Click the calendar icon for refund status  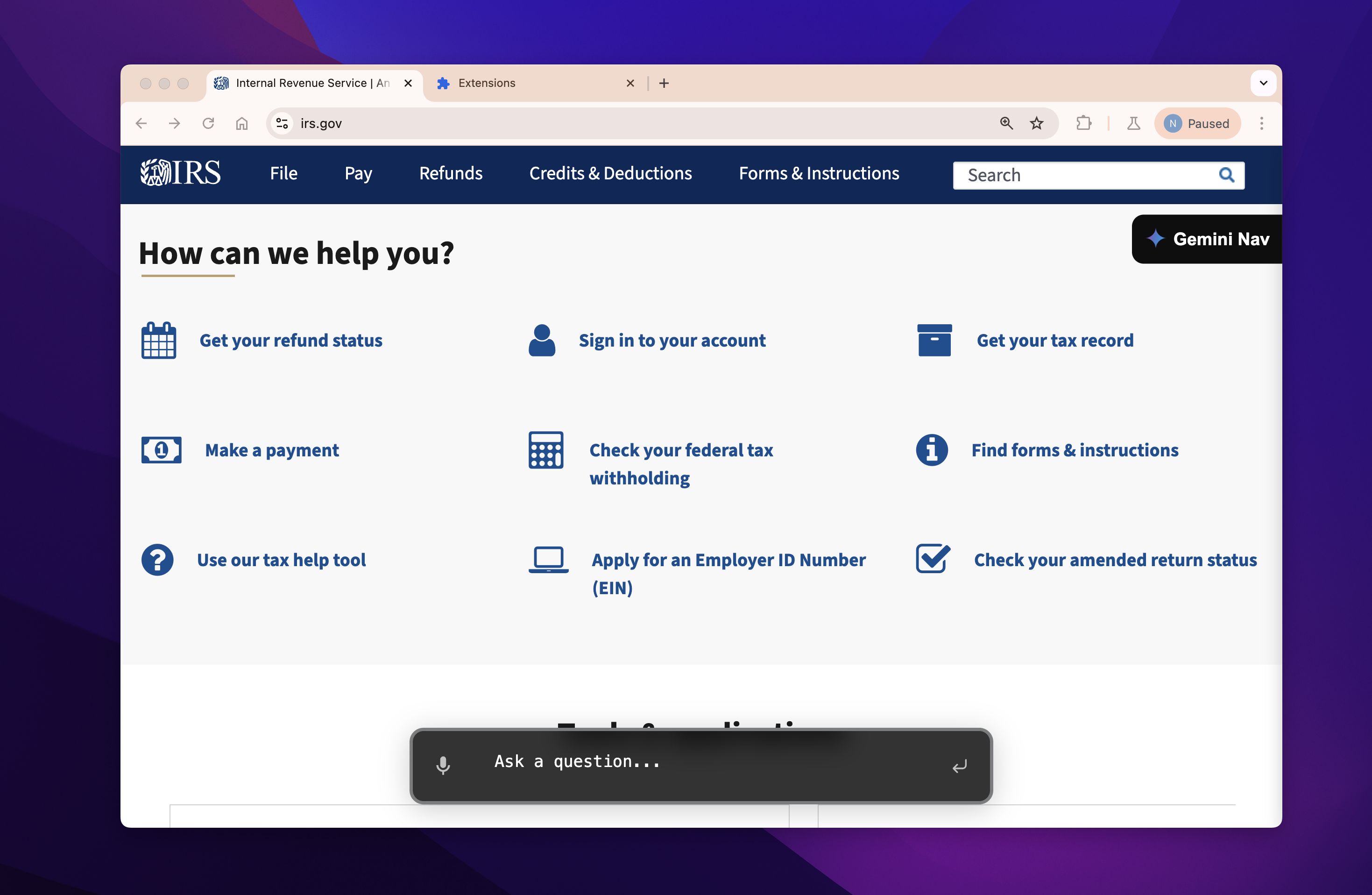158,340
